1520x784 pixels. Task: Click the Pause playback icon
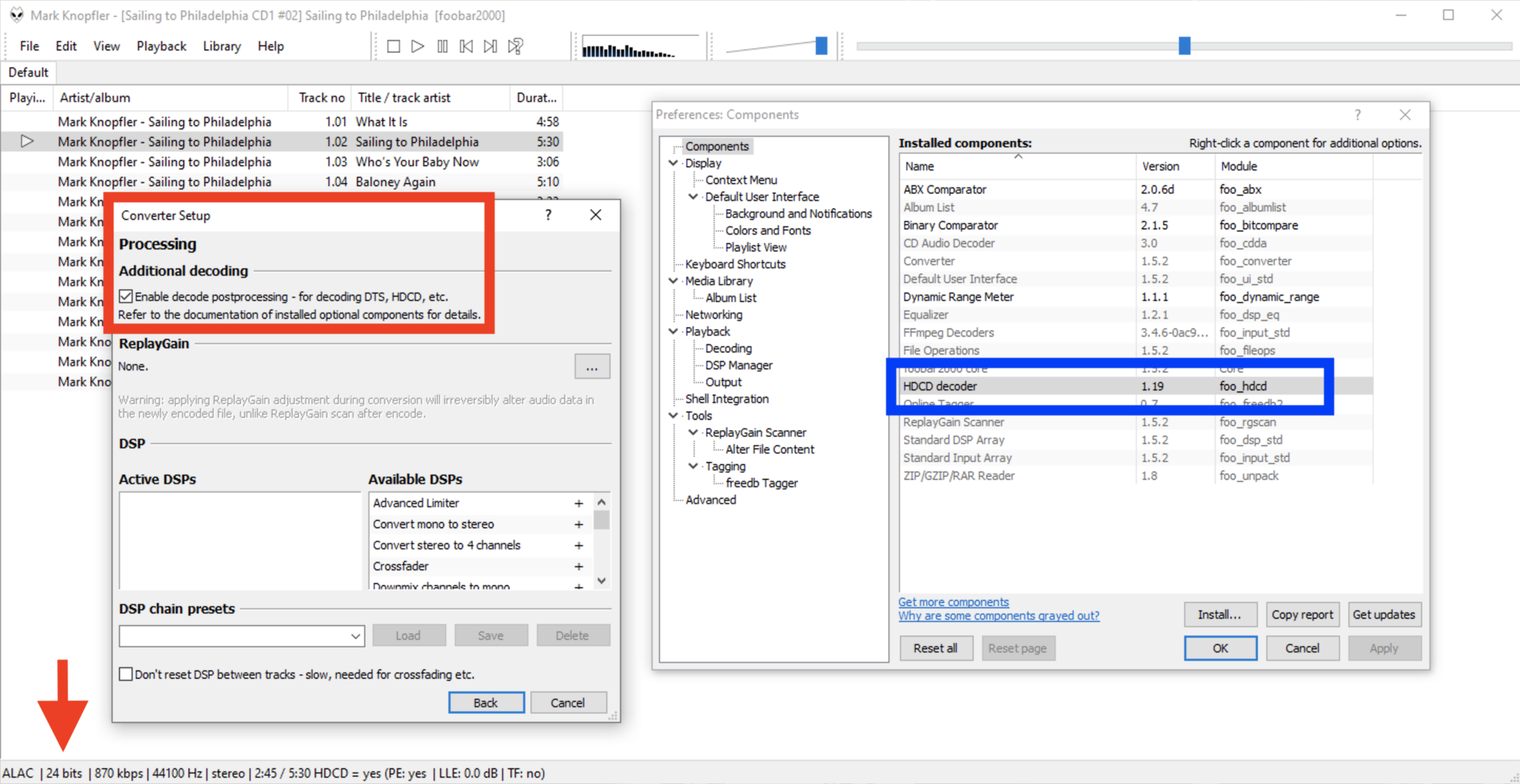point(442,47)
